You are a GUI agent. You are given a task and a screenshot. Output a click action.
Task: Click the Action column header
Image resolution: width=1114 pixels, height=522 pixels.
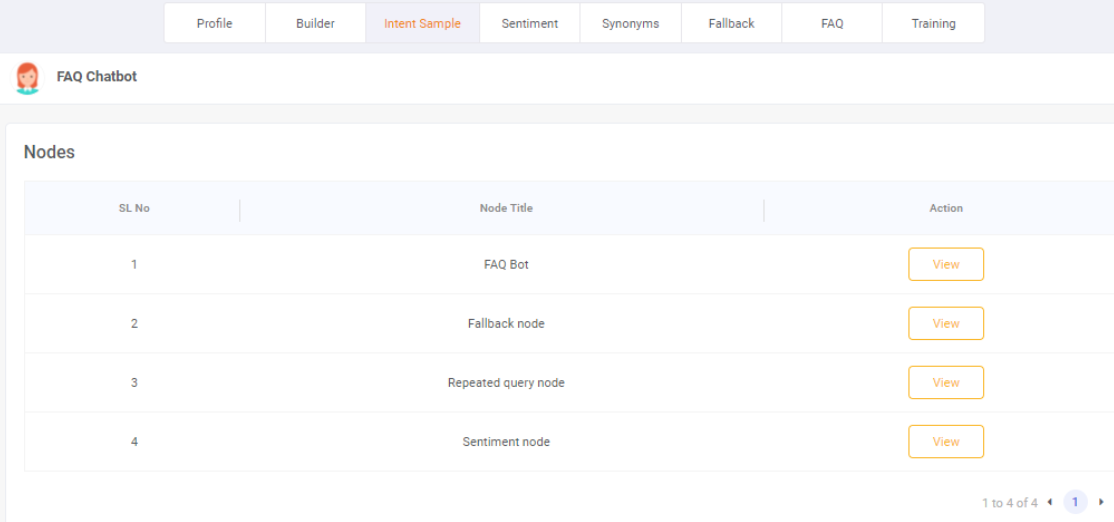[x=946, y=208]
